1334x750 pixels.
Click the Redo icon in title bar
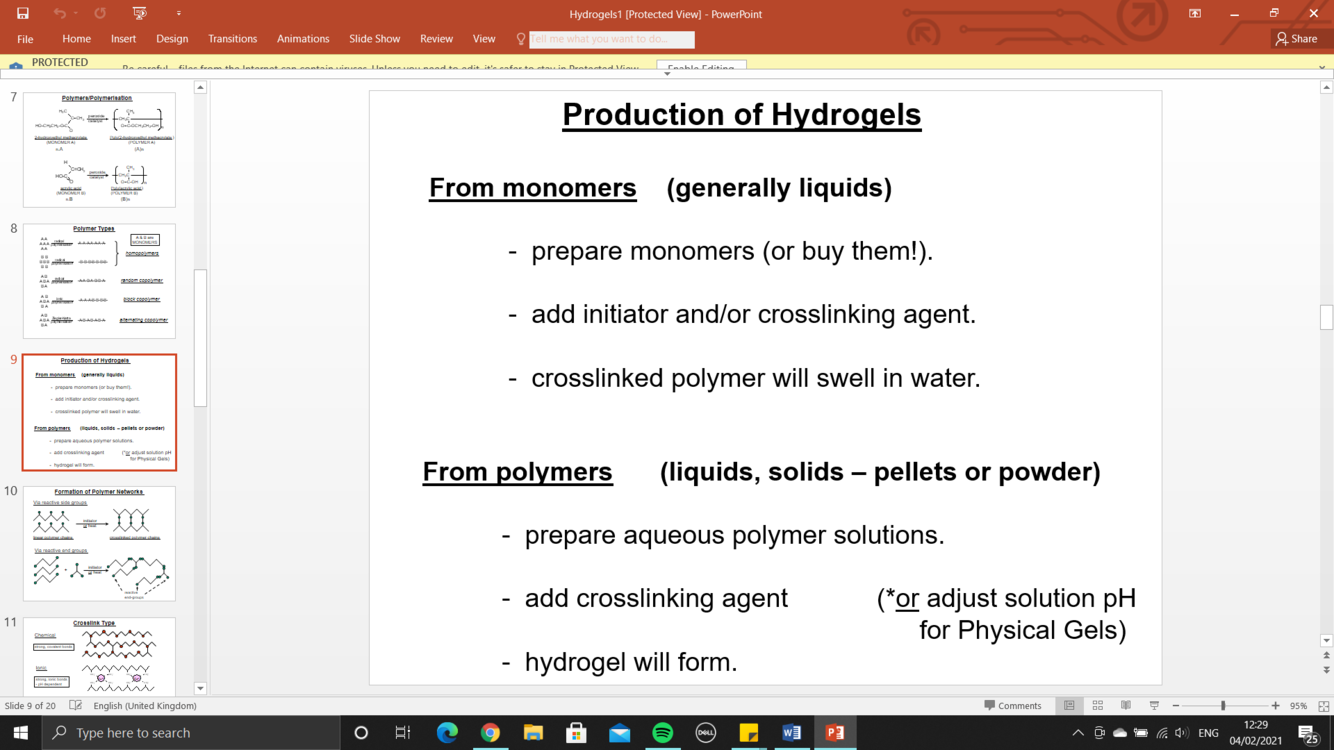click(100, 14)
